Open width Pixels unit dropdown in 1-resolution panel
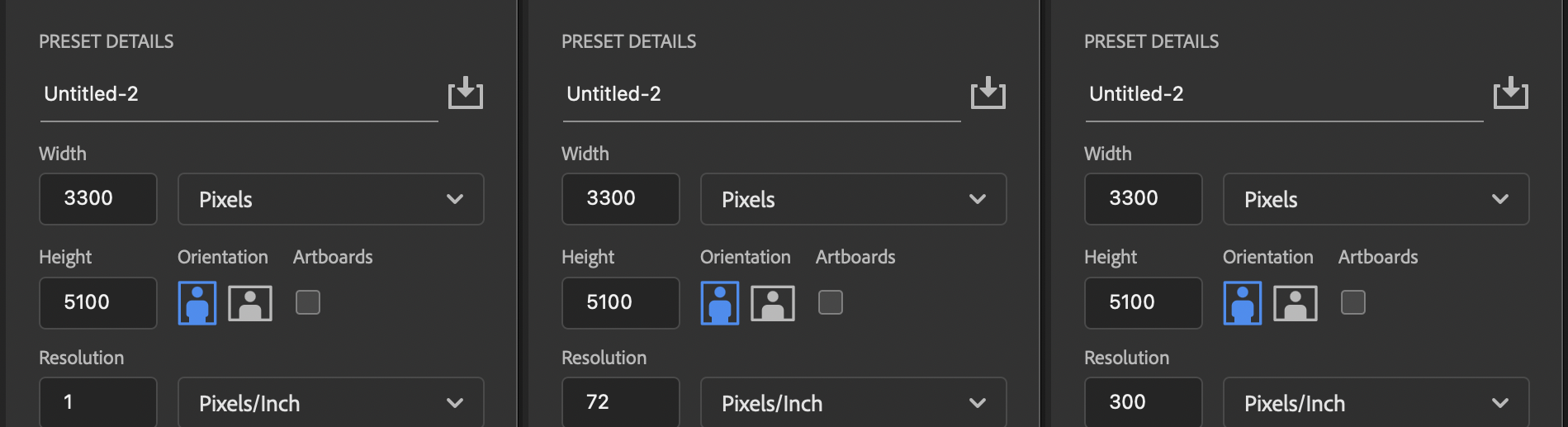1568x427 pixels. coord(331,199)
